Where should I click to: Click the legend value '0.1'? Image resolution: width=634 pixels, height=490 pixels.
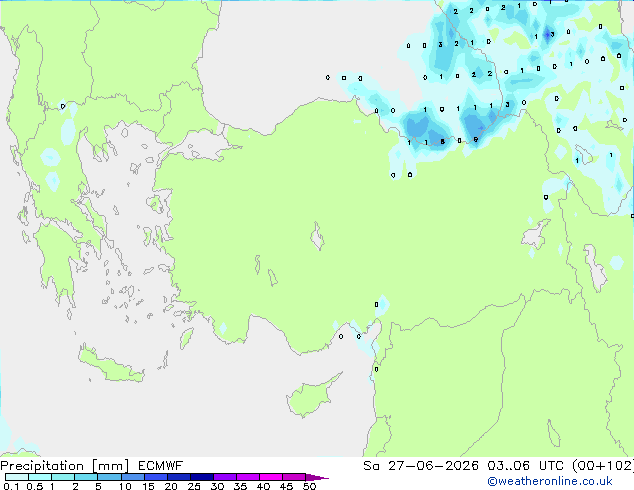11,486
